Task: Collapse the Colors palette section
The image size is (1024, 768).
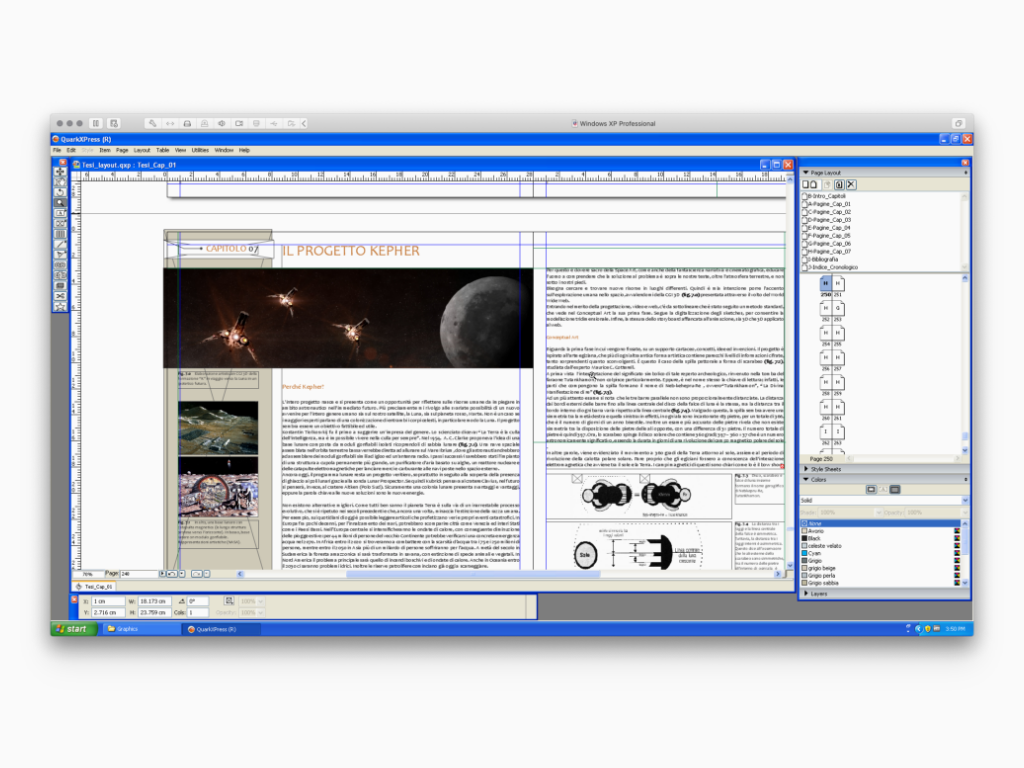Action: click(806, 480)
